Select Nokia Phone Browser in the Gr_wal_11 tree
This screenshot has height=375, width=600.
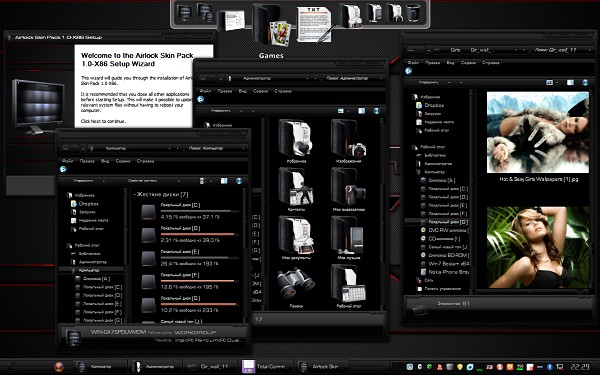point(445,272)
